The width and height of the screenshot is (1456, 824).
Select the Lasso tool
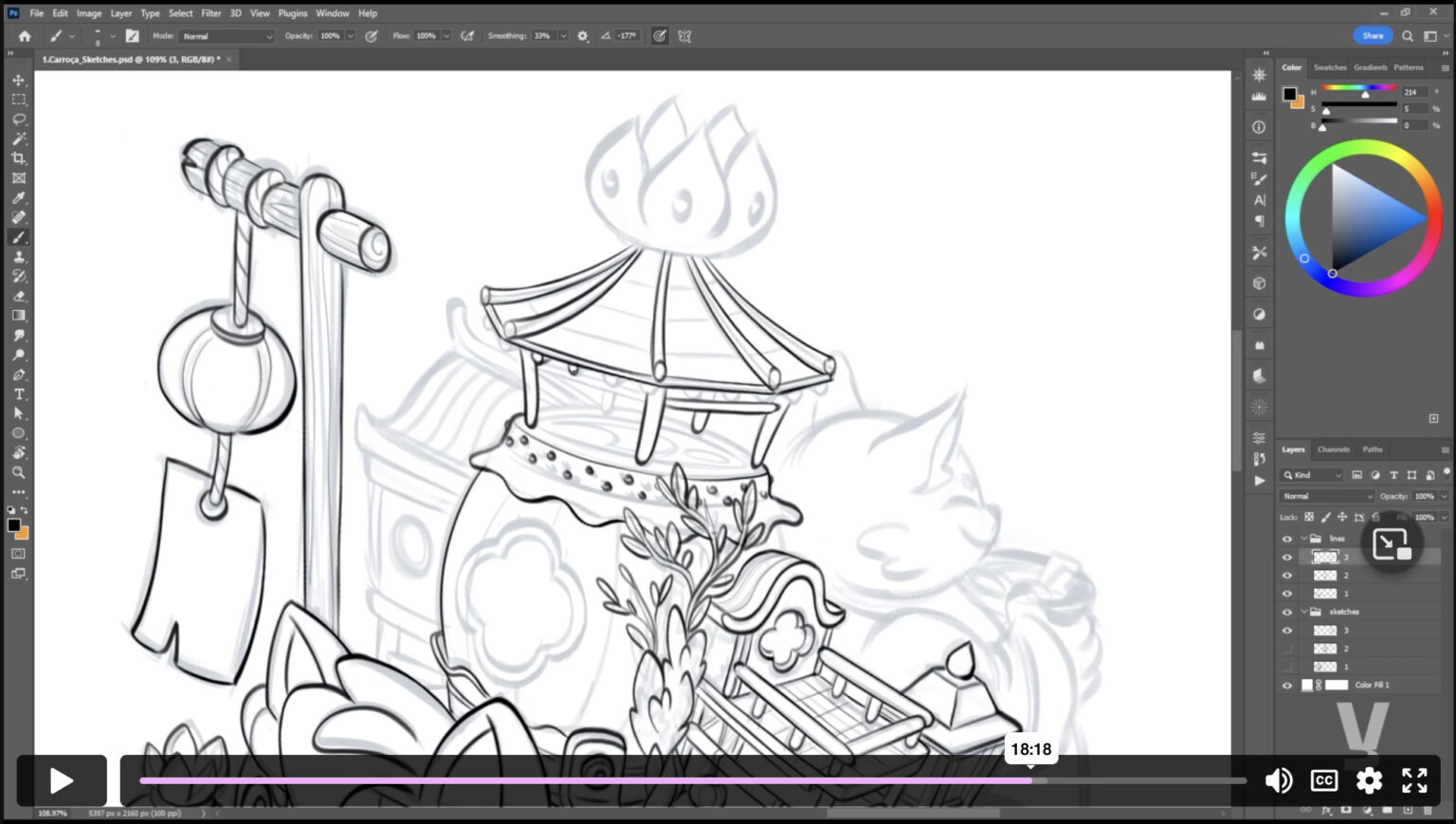pyautogui.click(x=18, y=119)
